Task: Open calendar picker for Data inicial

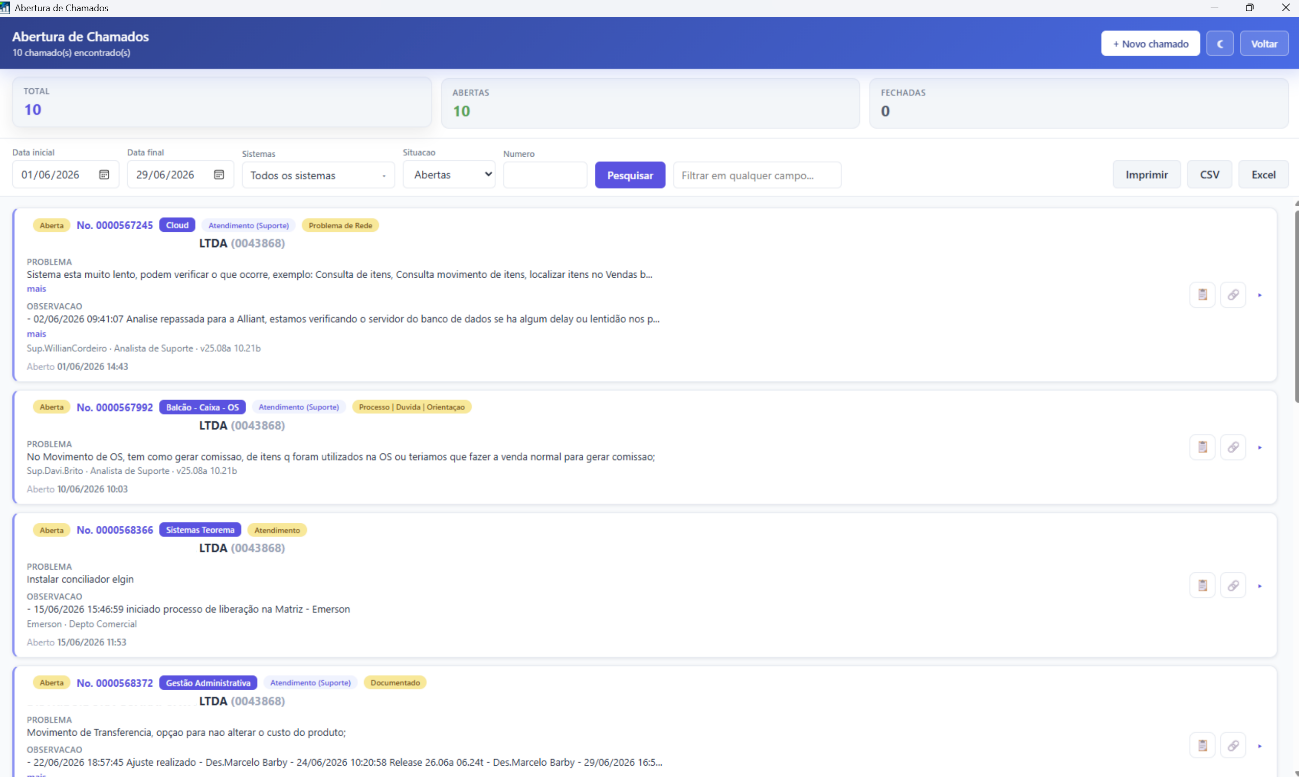Action: point(104,175)
